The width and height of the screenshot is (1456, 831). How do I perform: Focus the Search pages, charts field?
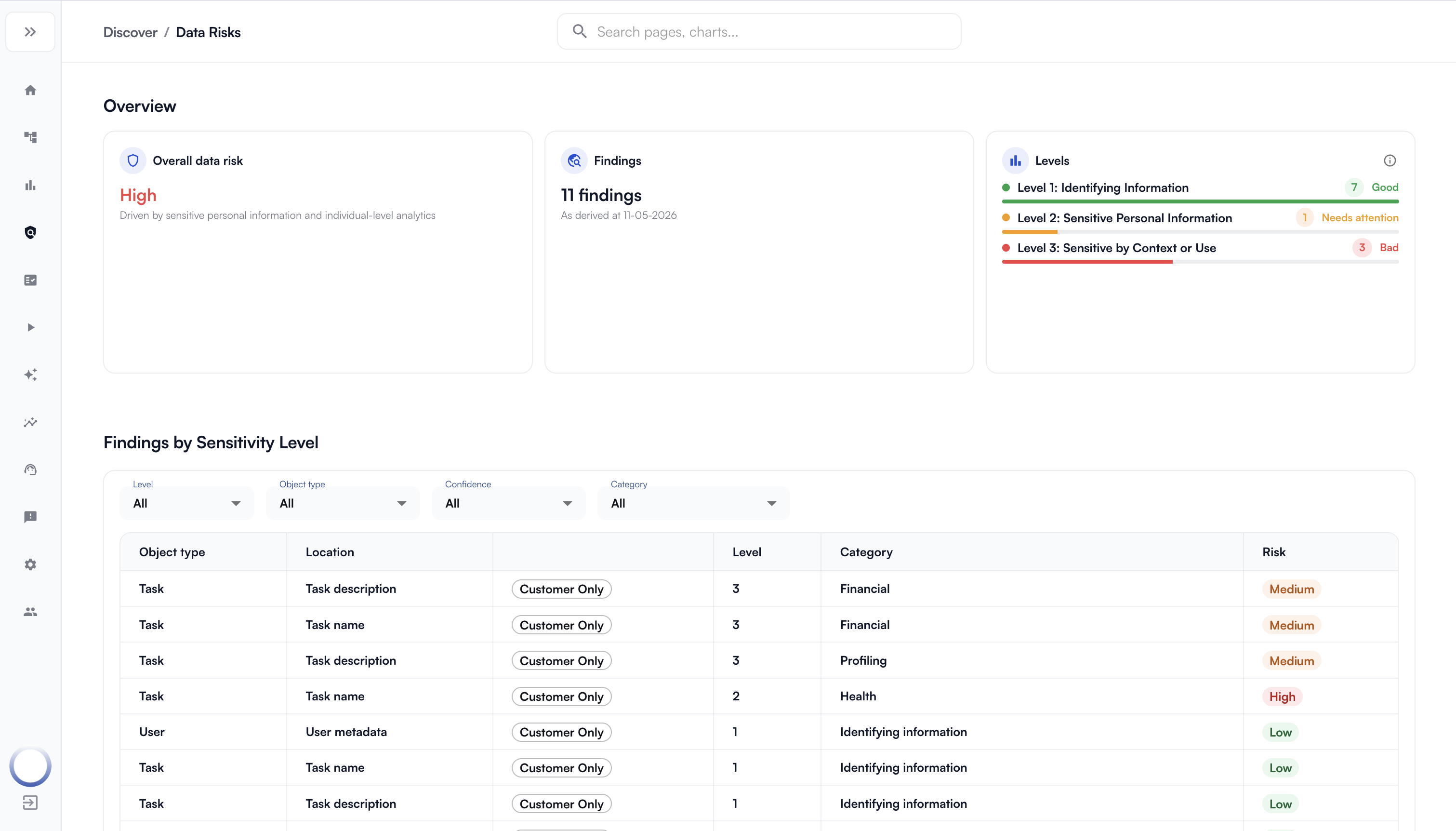pos(758,31)
